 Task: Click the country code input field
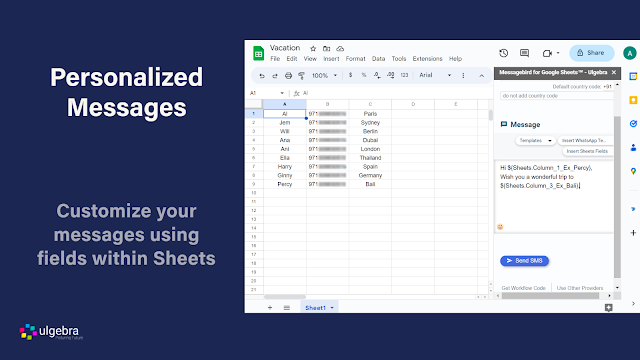[556, 96]
